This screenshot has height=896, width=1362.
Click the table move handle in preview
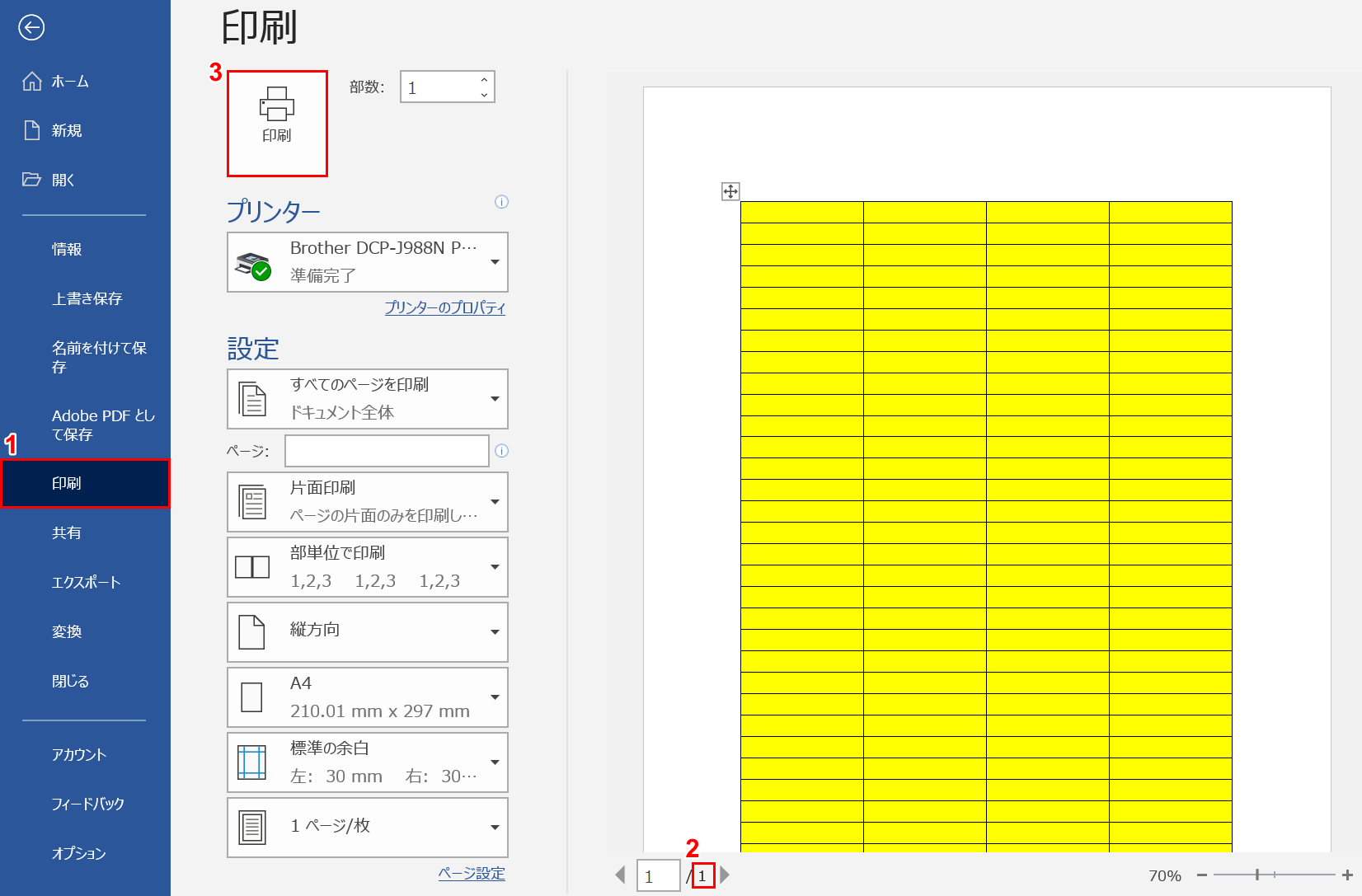click(x=730, y=192)
